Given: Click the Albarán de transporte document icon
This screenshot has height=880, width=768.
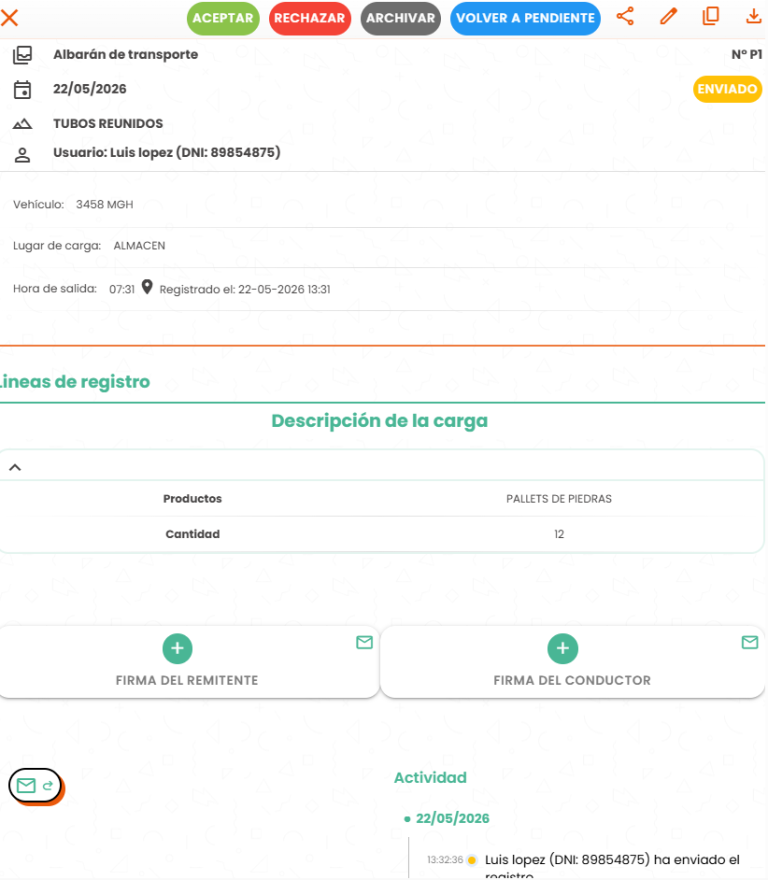Looking at the screenshot, I should point(22,54).
